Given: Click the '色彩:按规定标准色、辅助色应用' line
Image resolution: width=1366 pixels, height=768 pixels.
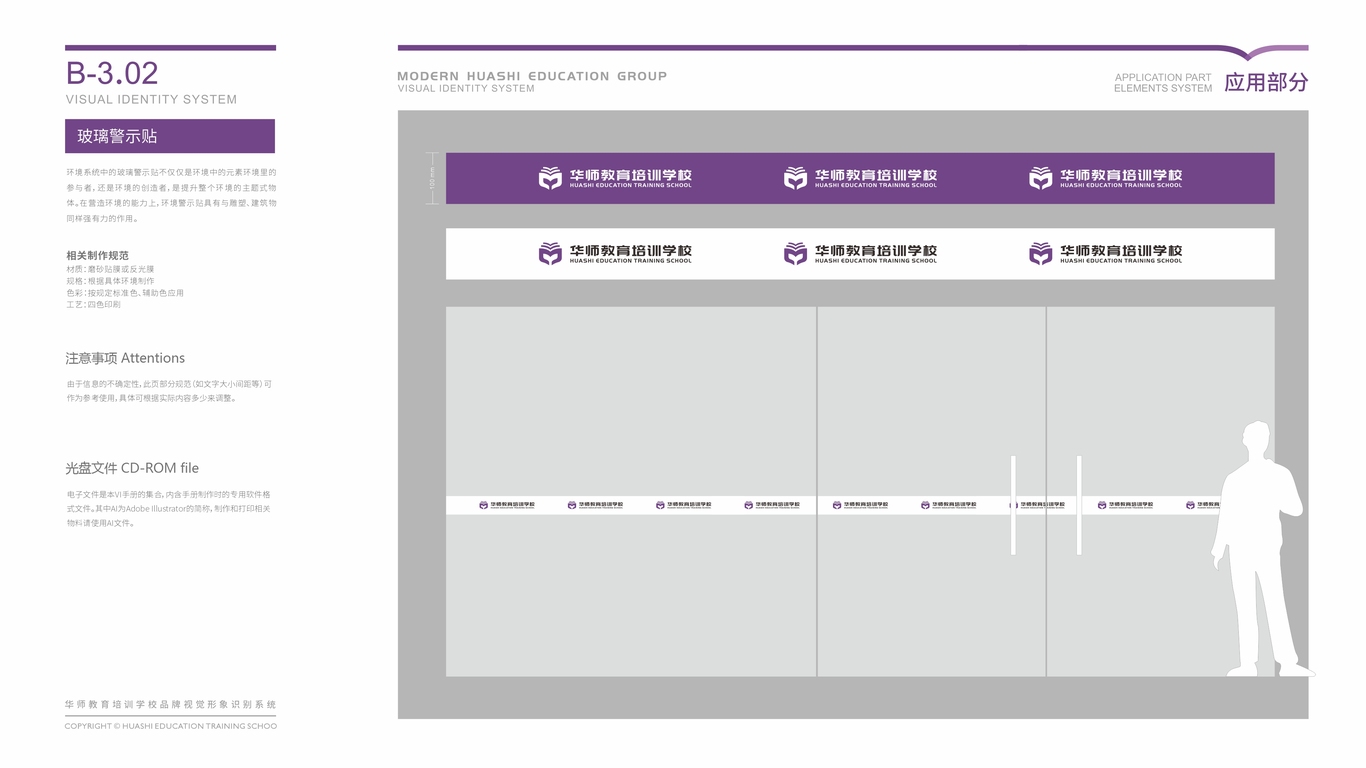Looking at the screenshot, I should click(x=125, y=293).
